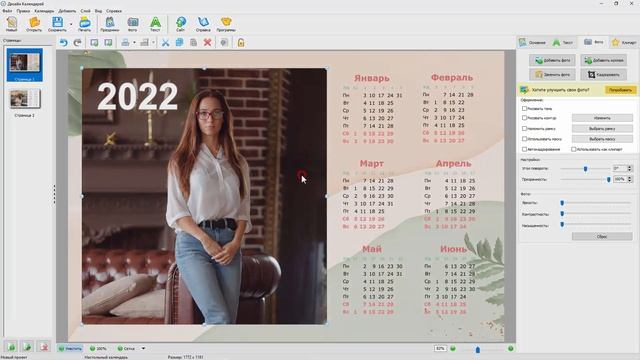Click the Заменить фото button

point(552,75)
